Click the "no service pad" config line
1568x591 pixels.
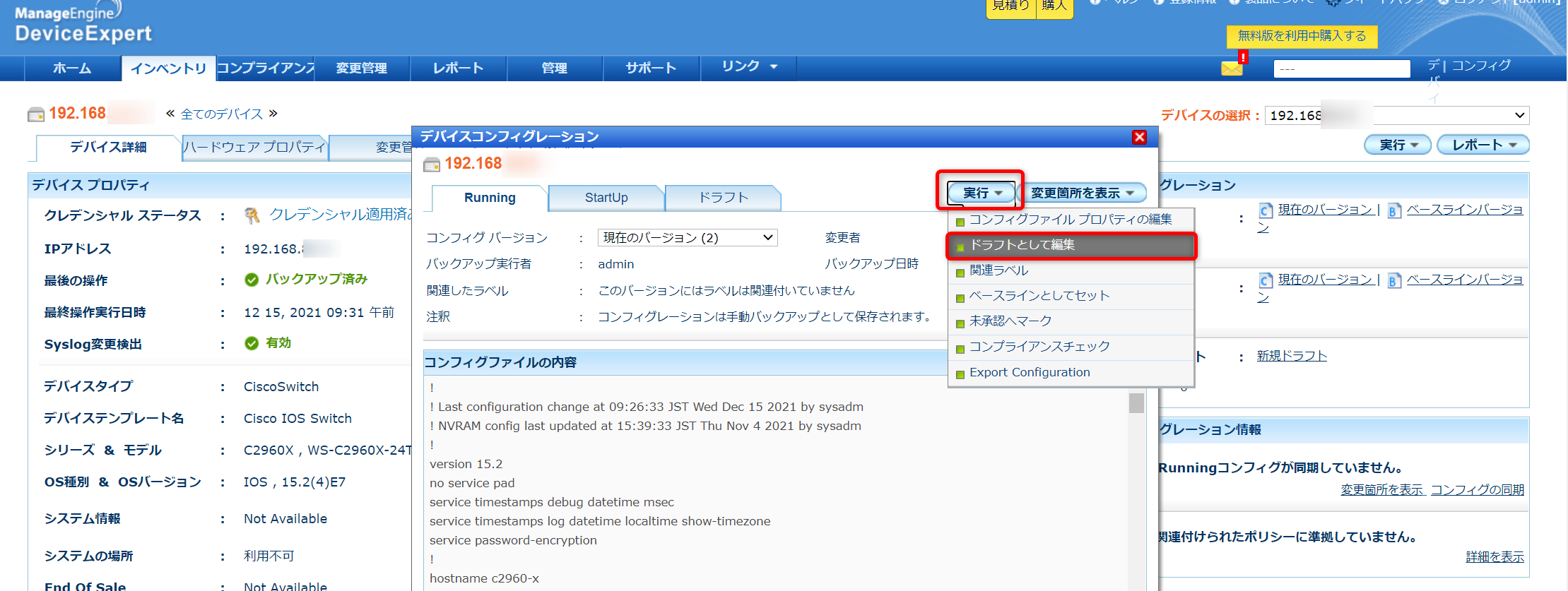coord(472,484)
